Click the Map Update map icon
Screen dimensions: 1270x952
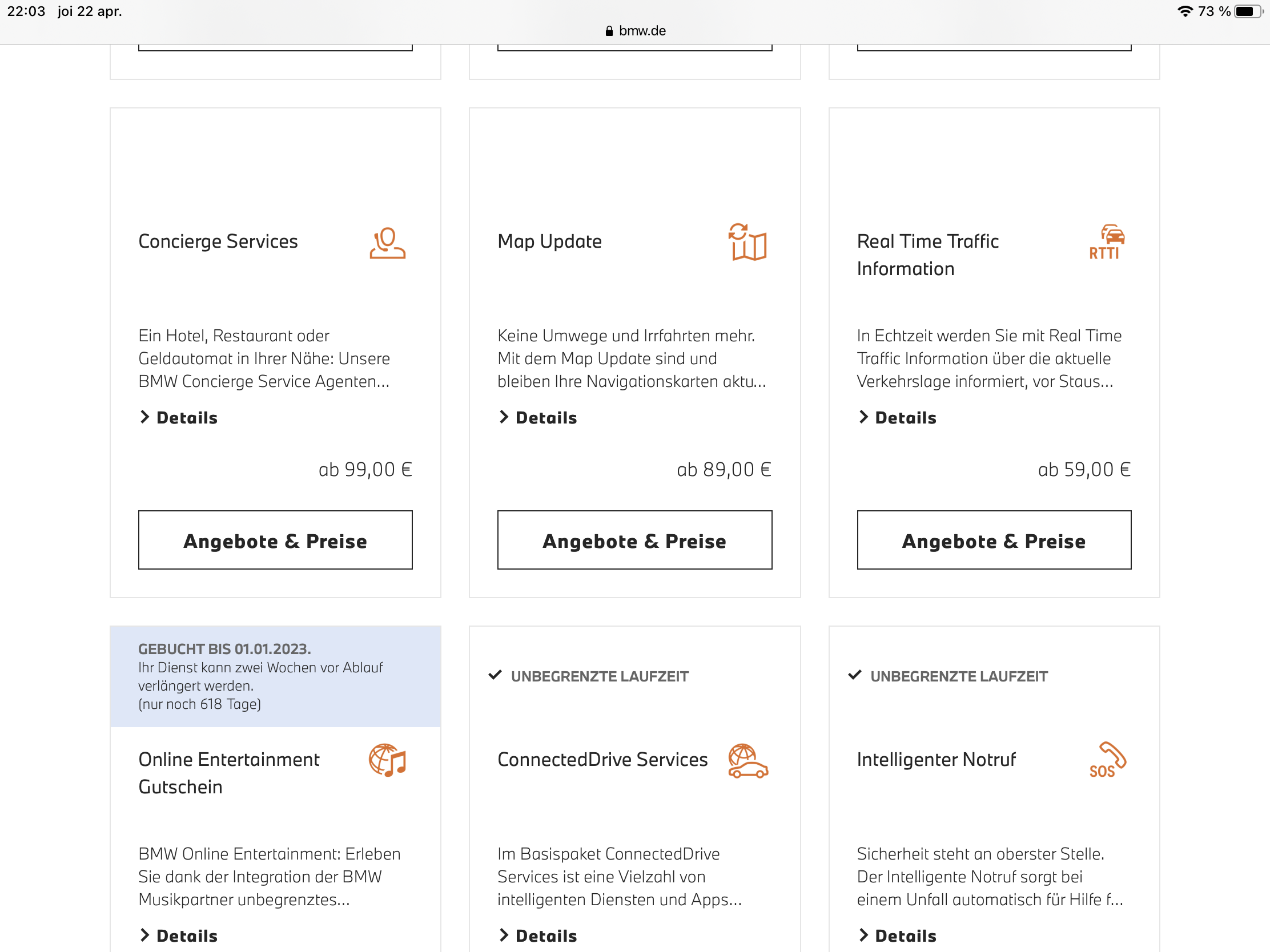tap(747, 242)
